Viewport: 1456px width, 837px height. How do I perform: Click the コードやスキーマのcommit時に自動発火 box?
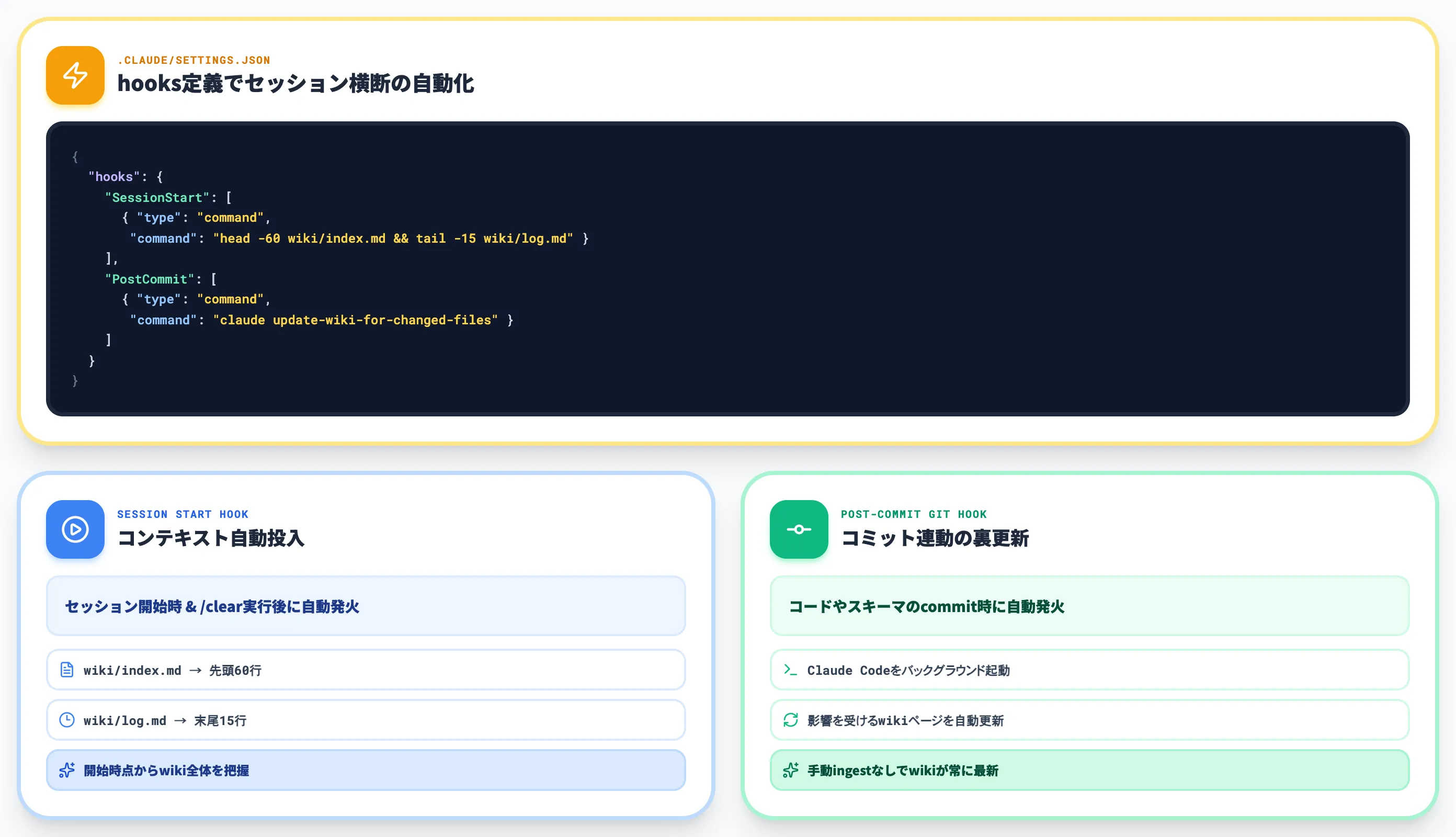1089,606
